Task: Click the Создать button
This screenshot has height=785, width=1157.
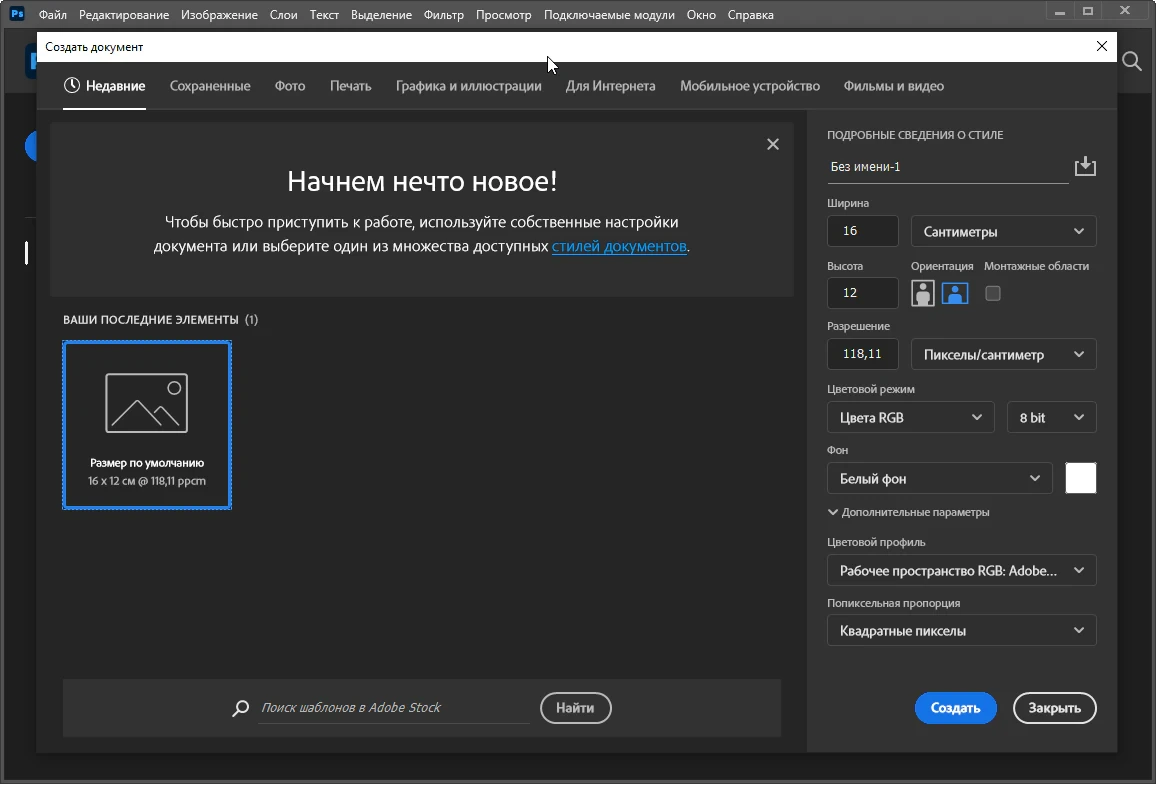Action: coord(956,708)
